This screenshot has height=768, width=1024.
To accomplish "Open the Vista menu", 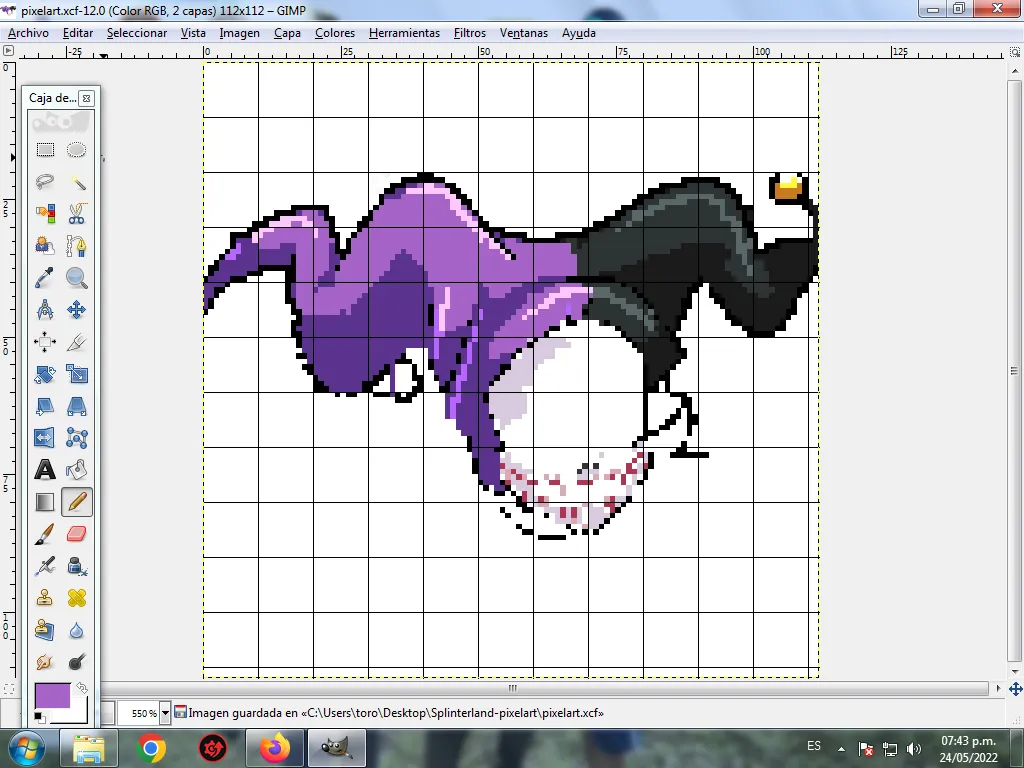I will tap(193, 33).
